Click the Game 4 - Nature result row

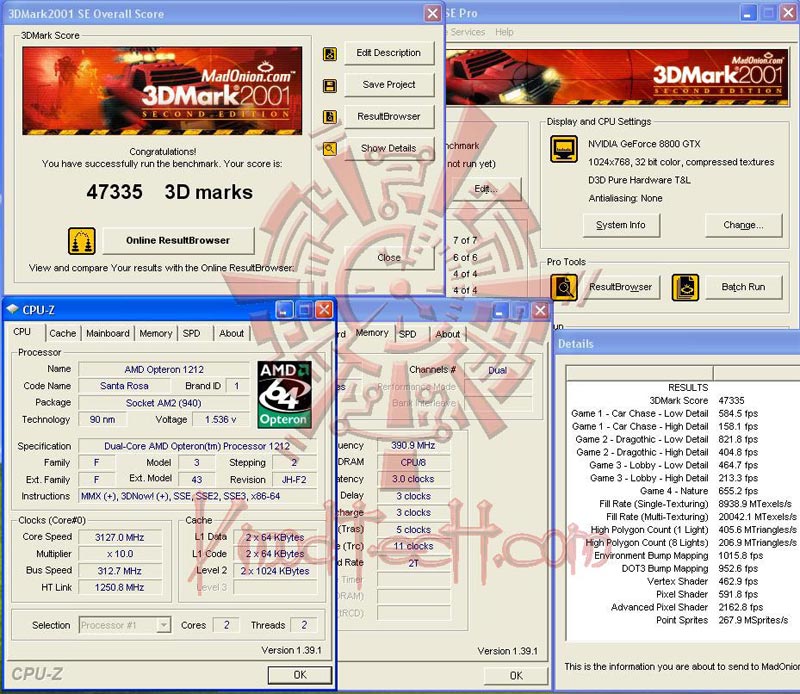(682, 491)
